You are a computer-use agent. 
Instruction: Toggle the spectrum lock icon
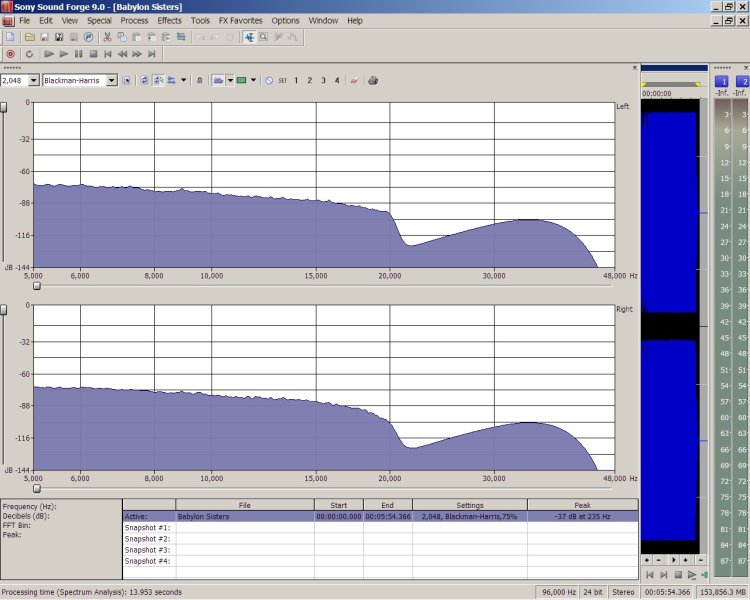199,80
